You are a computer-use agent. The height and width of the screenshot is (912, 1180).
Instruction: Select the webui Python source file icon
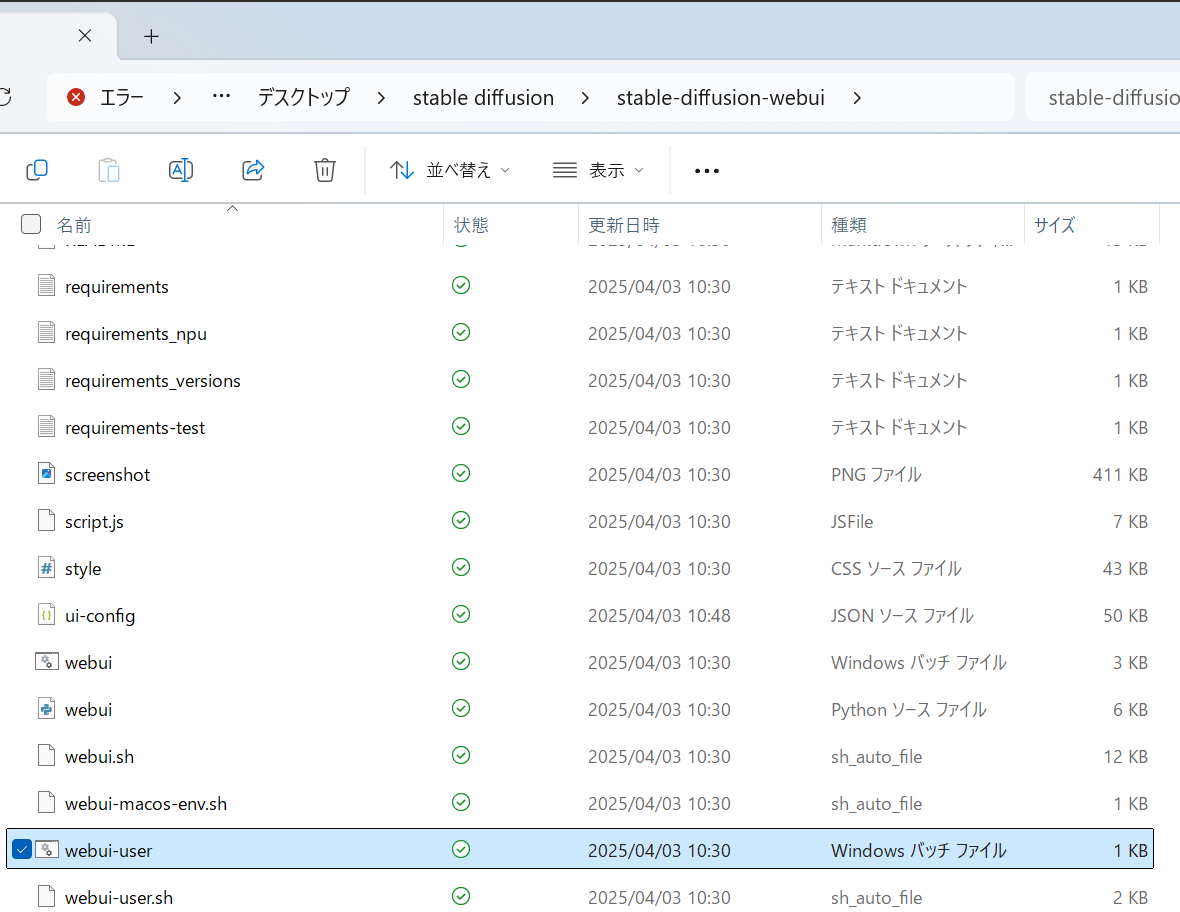tap(47, 708)
